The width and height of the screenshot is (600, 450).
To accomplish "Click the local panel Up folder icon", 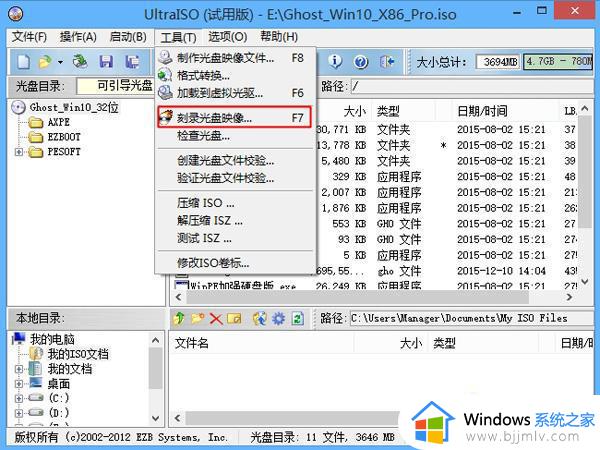I will pos(179,318).
